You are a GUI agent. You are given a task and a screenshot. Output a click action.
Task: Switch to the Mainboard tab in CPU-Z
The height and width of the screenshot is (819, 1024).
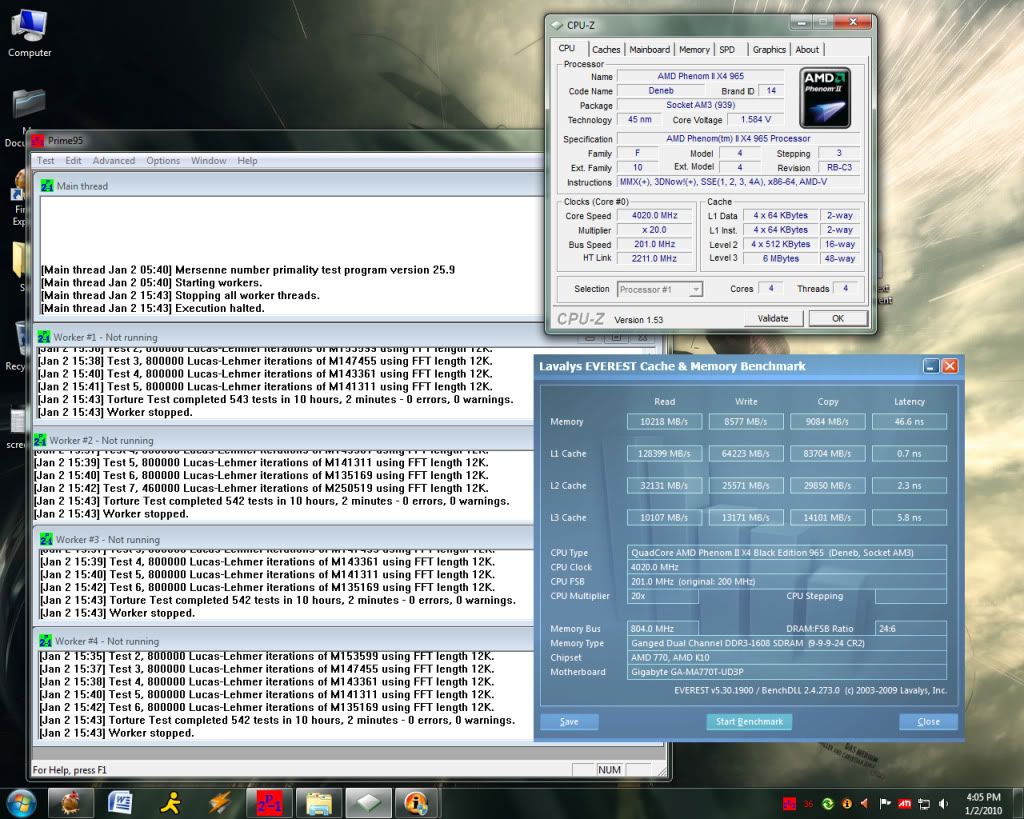(649, 49)
